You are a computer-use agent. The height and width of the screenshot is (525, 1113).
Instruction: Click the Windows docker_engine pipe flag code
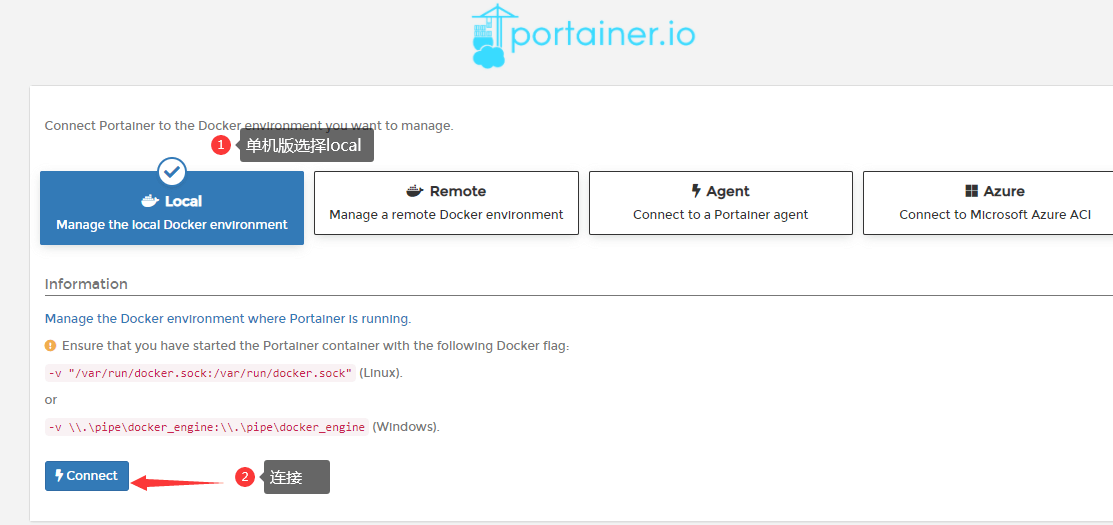[207, 427]
